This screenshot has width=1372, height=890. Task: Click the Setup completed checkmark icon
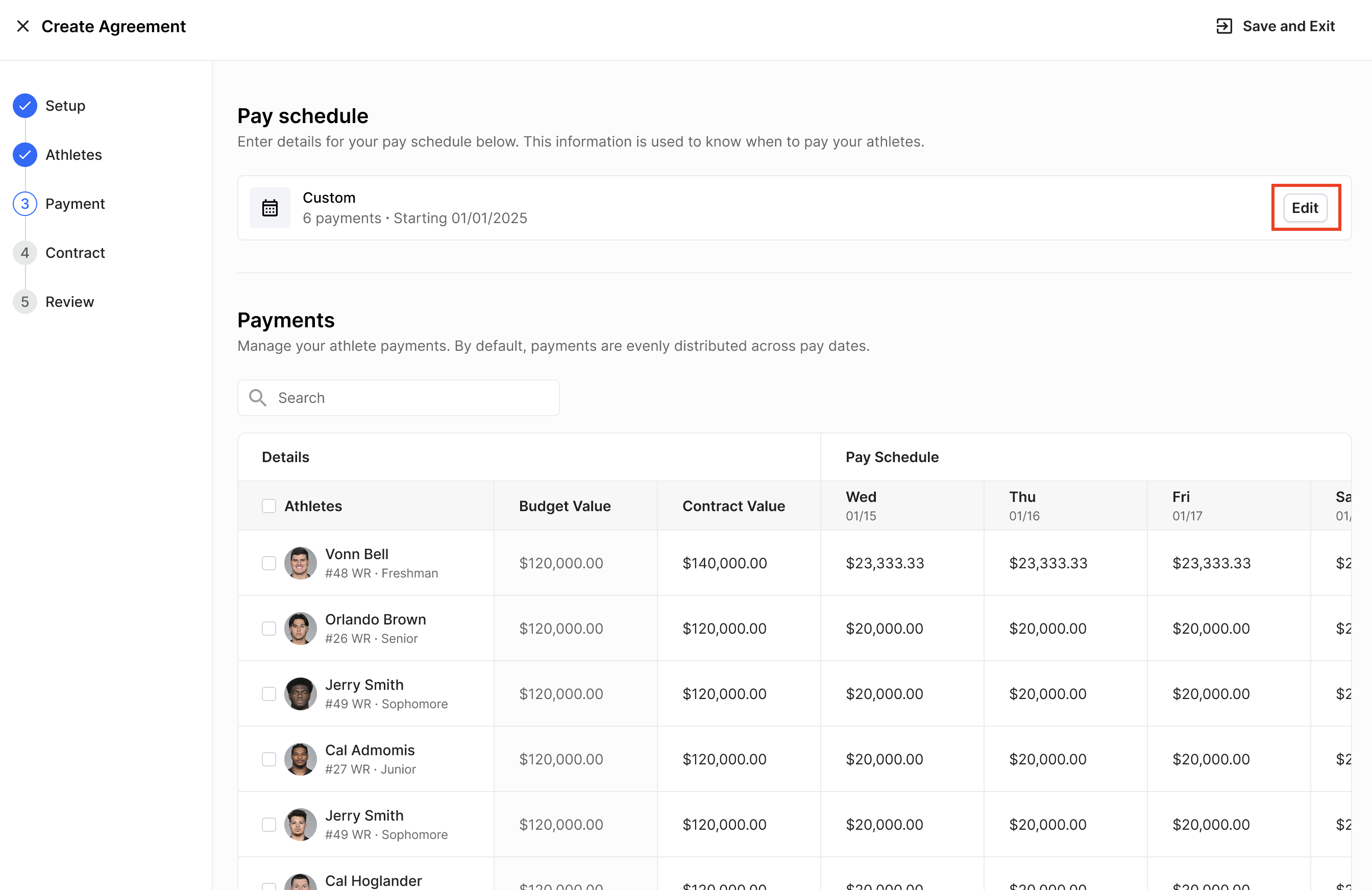click(x=25, y=106)
